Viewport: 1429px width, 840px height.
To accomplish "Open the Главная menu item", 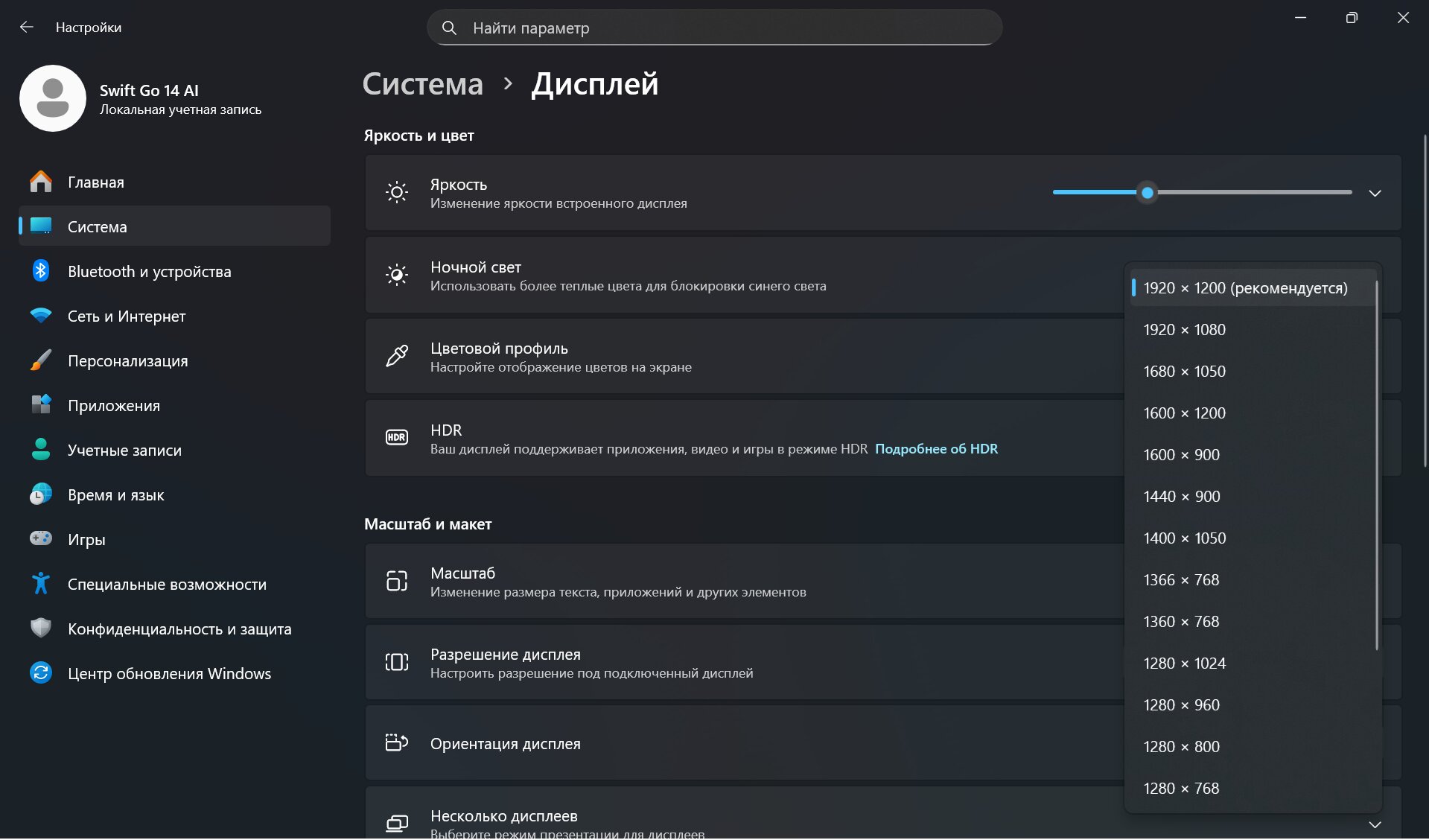I will point(96,182).
